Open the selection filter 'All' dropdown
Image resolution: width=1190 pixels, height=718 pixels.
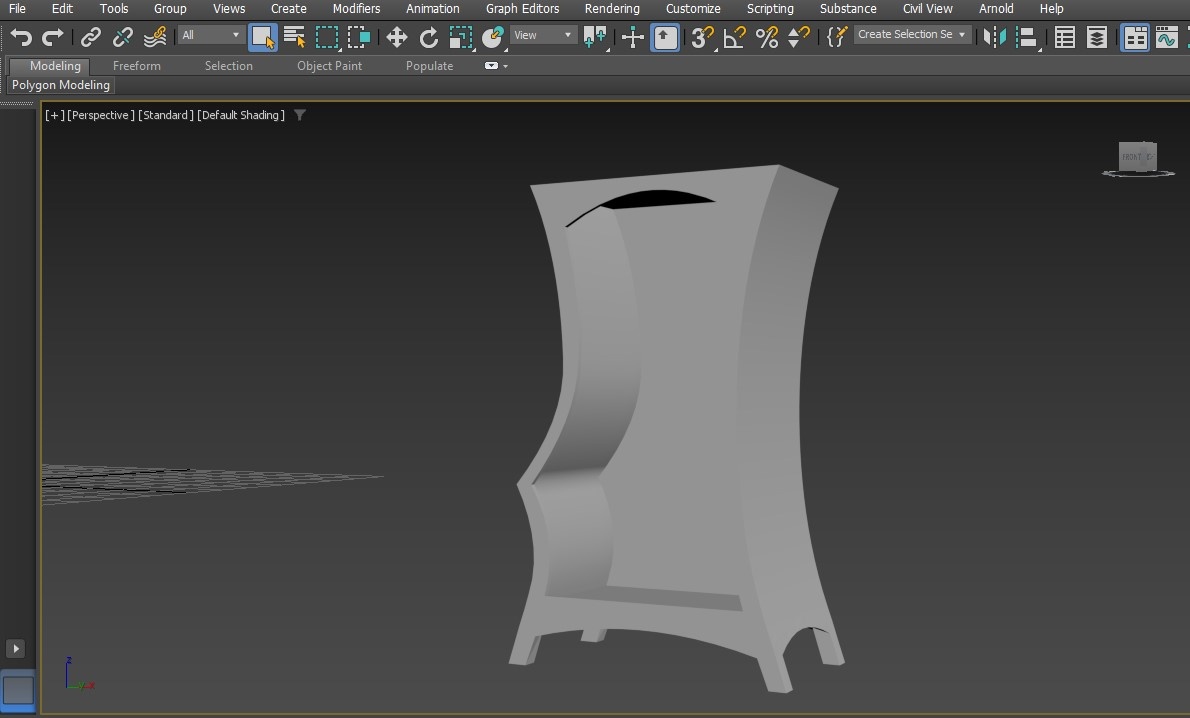coord(211,35)
